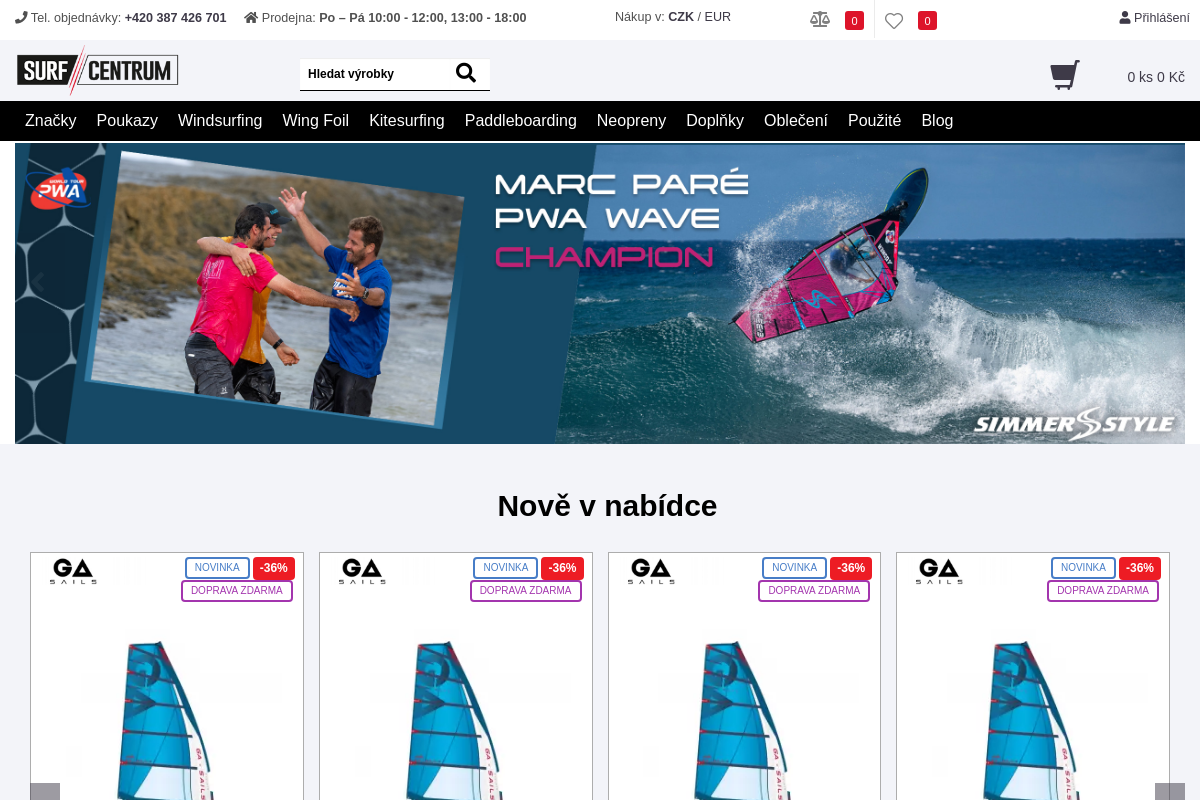This screenshot has width=1200, height=800.
Task: Expand the Kitesurfing menu
Action: [x=407, y=121]
